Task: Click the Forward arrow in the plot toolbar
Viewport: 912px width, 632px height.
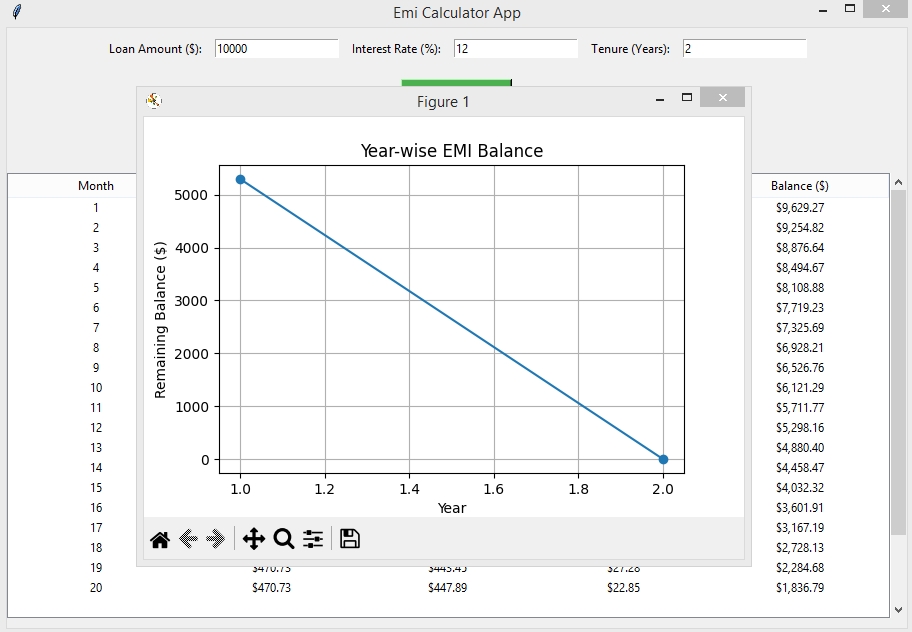Action: [x=215, y=540]
